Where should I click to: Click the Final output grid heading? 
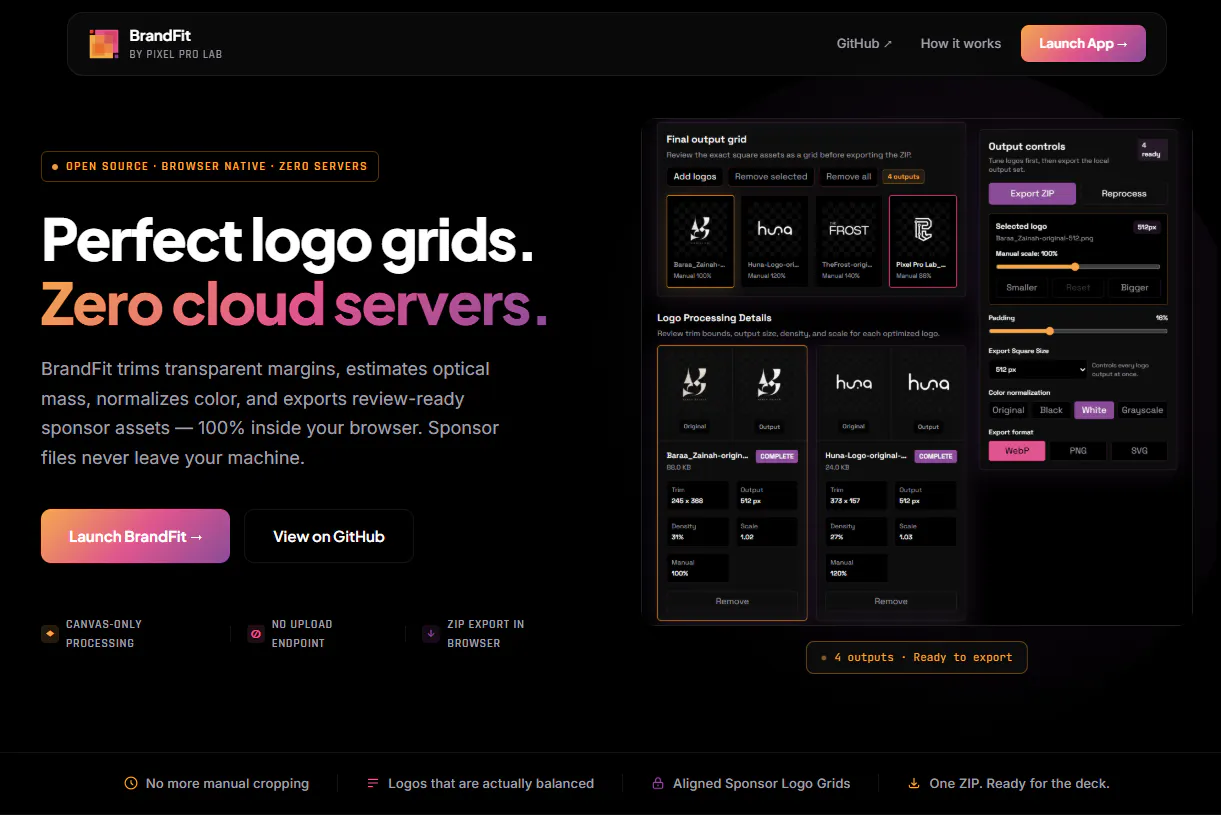707,139
